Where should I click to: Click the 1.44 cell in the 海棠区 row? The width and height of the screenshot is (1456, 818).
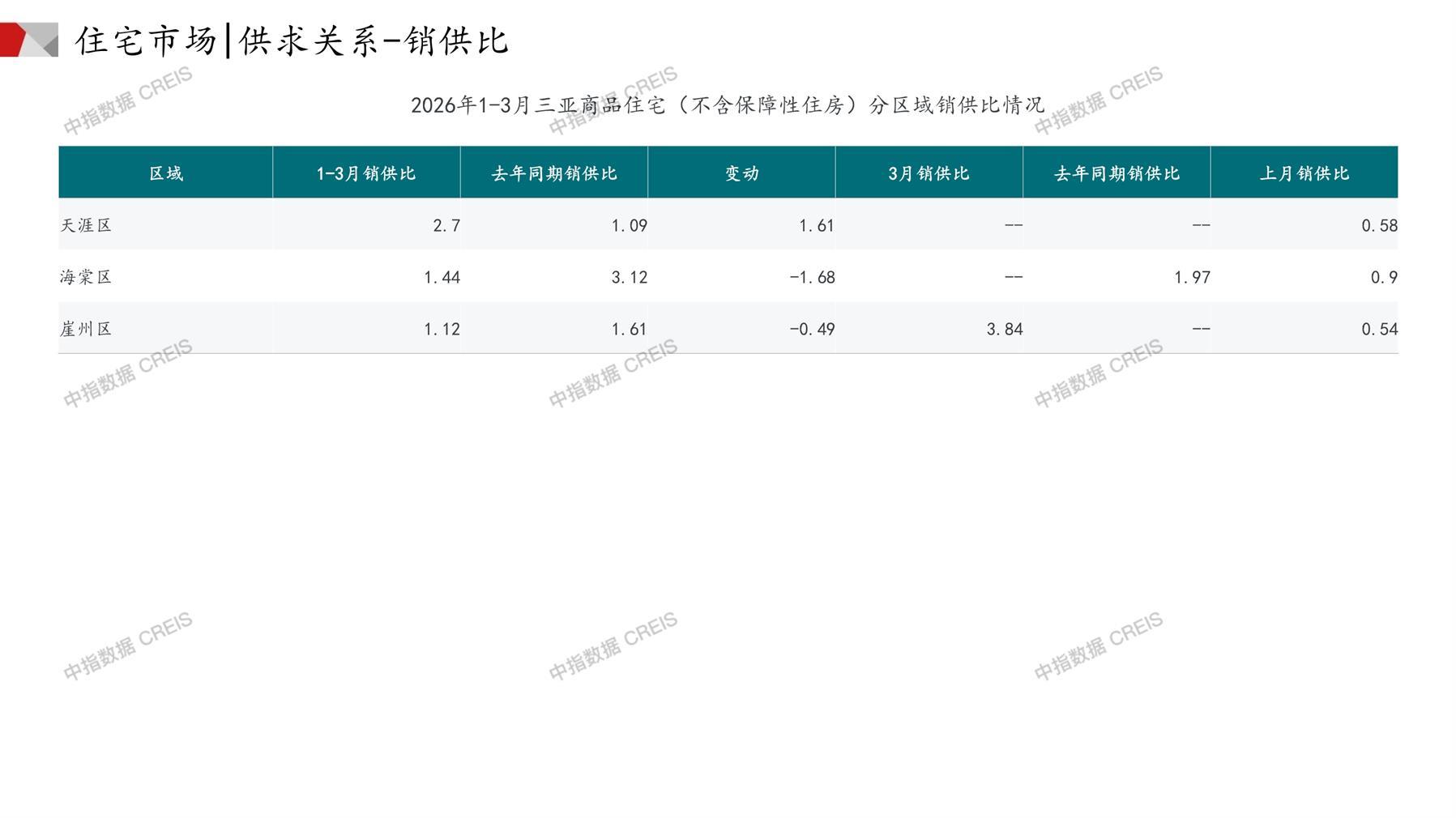click(442, 277)
